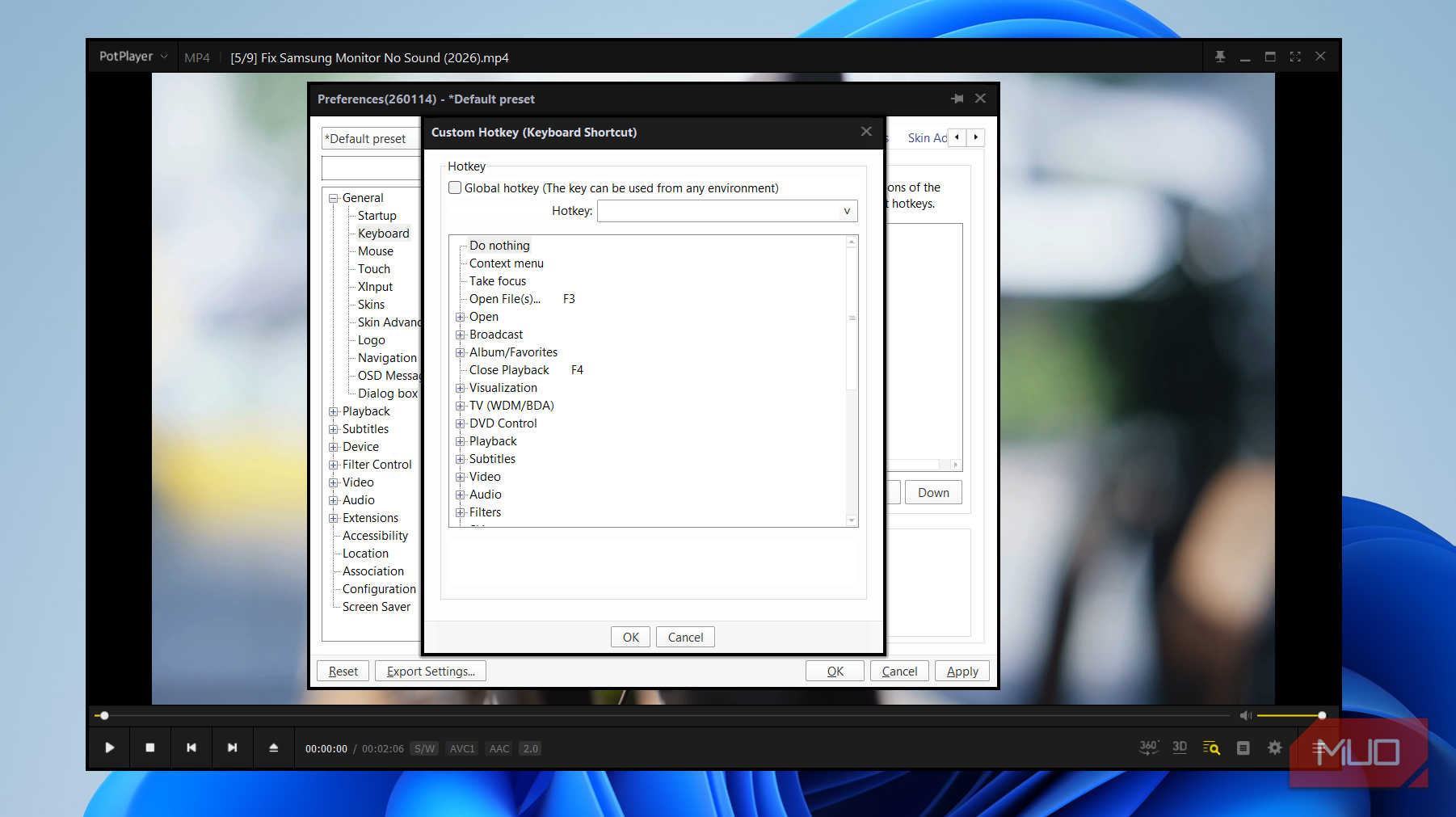Expand the Extensions preferences category
This screenshot has height=817, width=1456.
pos(333,518)
